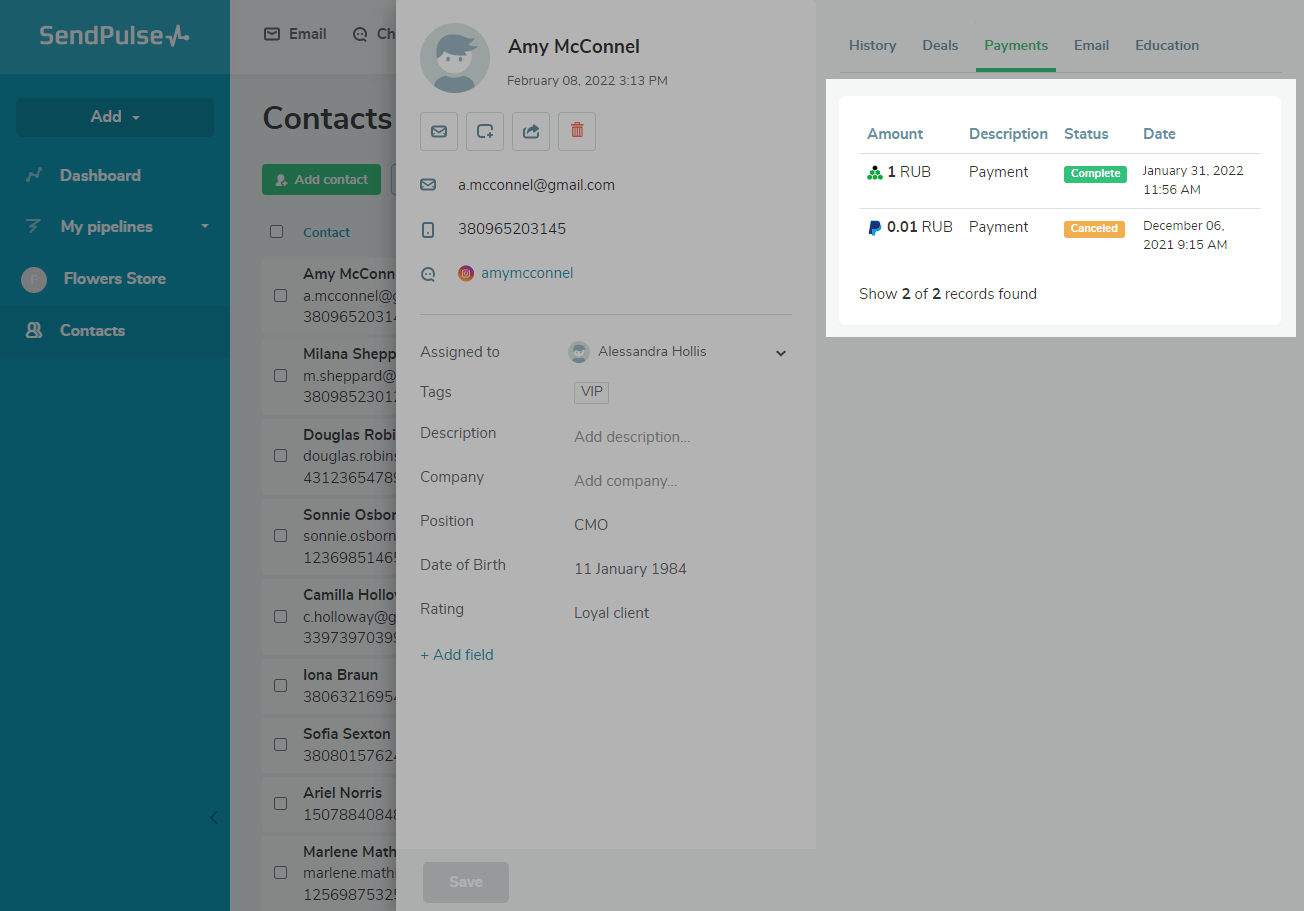Image resolution: width=1304 pixels, height=911 pixels.
Task: Tick the Sofia Sexton row checkbox
Action: (x=281, y=744)
